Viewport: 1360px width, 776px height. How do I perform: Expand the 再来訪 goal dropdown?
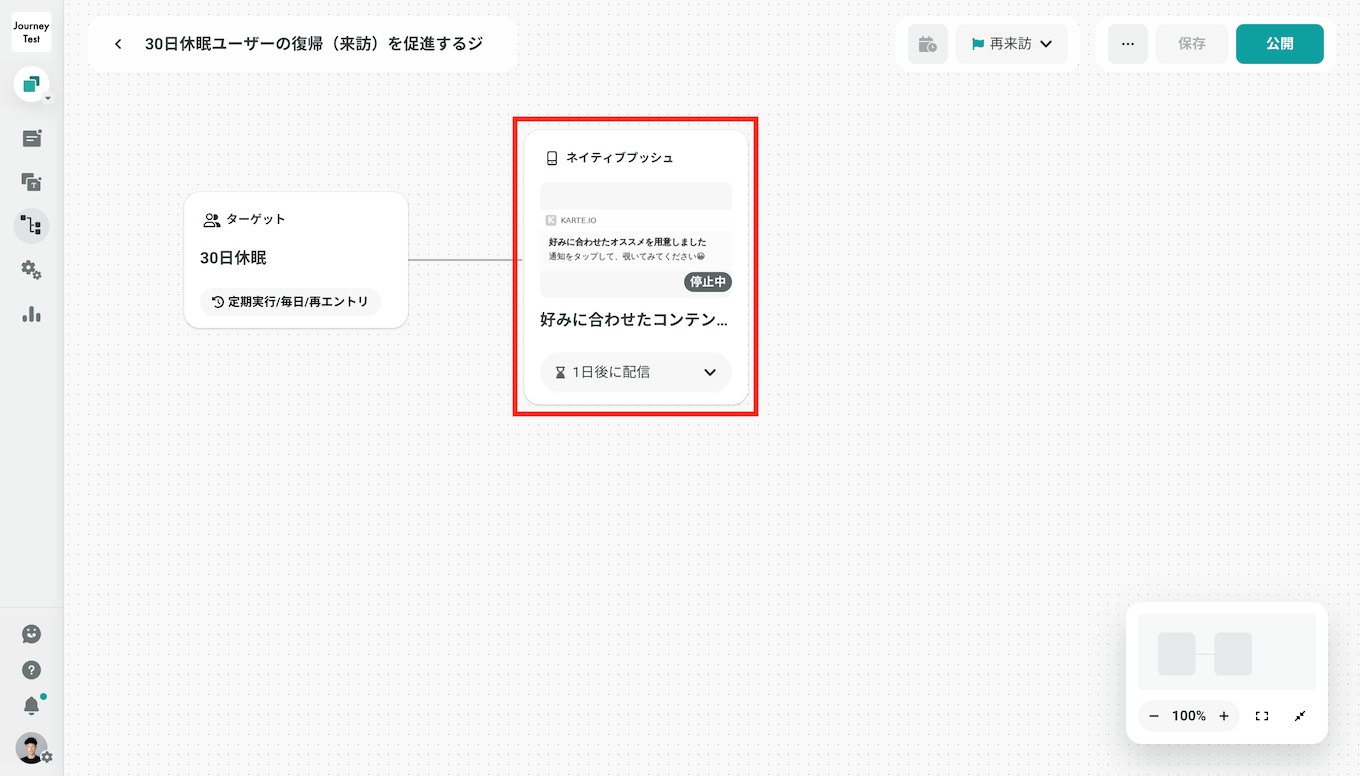pos(1012,44)
